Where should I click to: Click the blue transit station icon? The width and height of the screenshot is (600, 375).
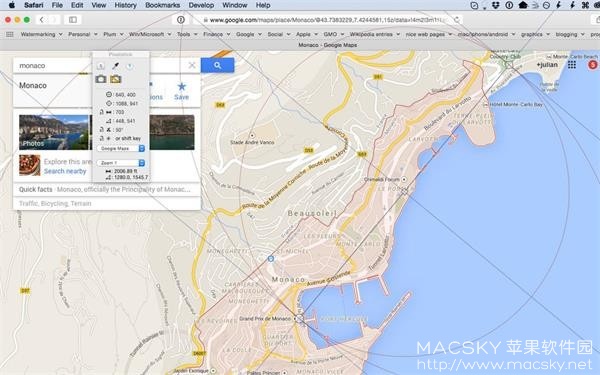click(271, 259)
